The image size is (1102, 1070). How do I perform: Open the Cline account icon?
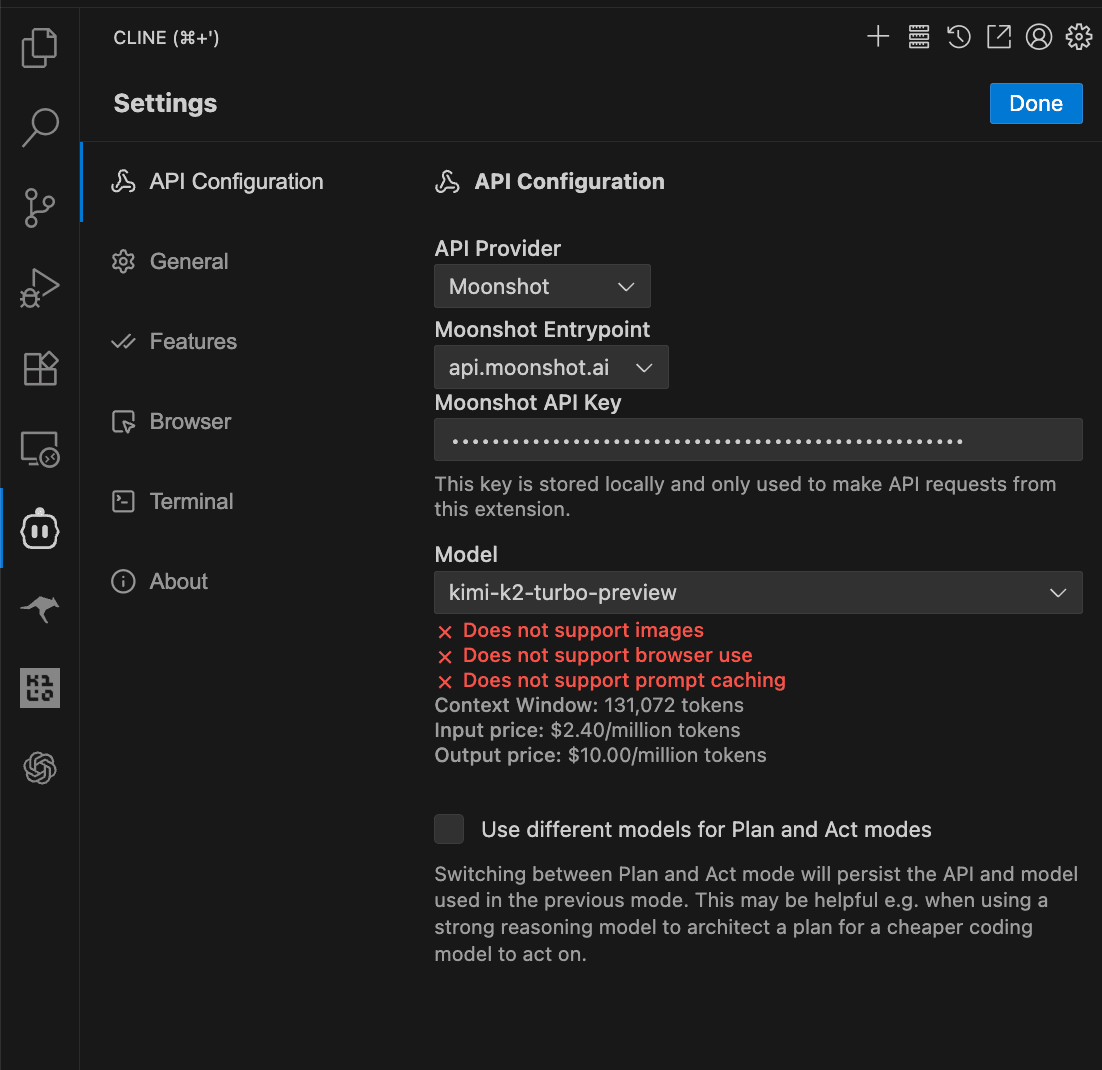click(1038, 36)
